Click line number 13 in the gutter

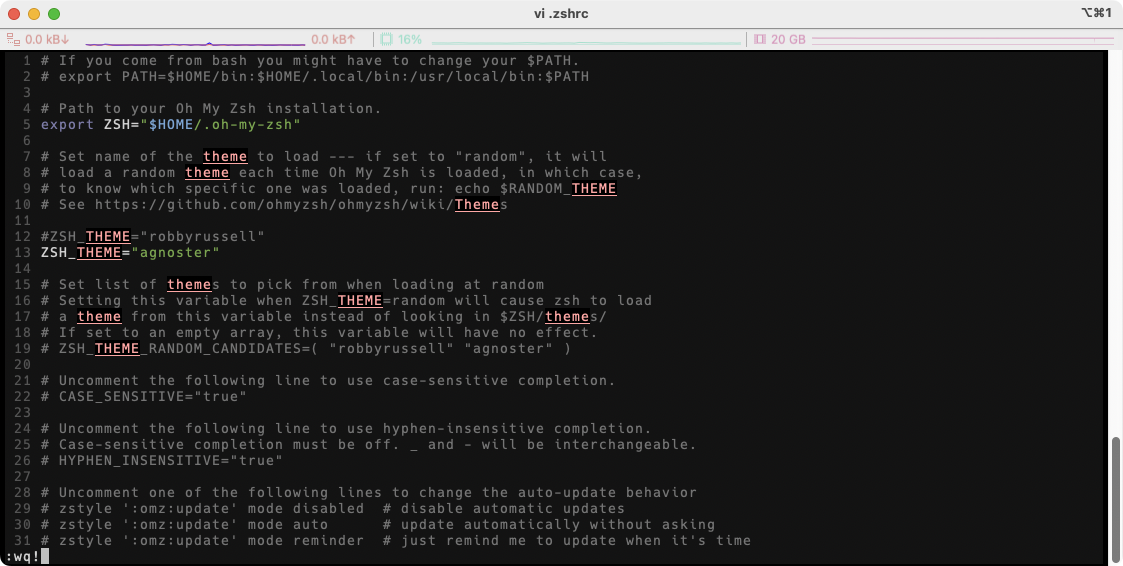(22, 253)
